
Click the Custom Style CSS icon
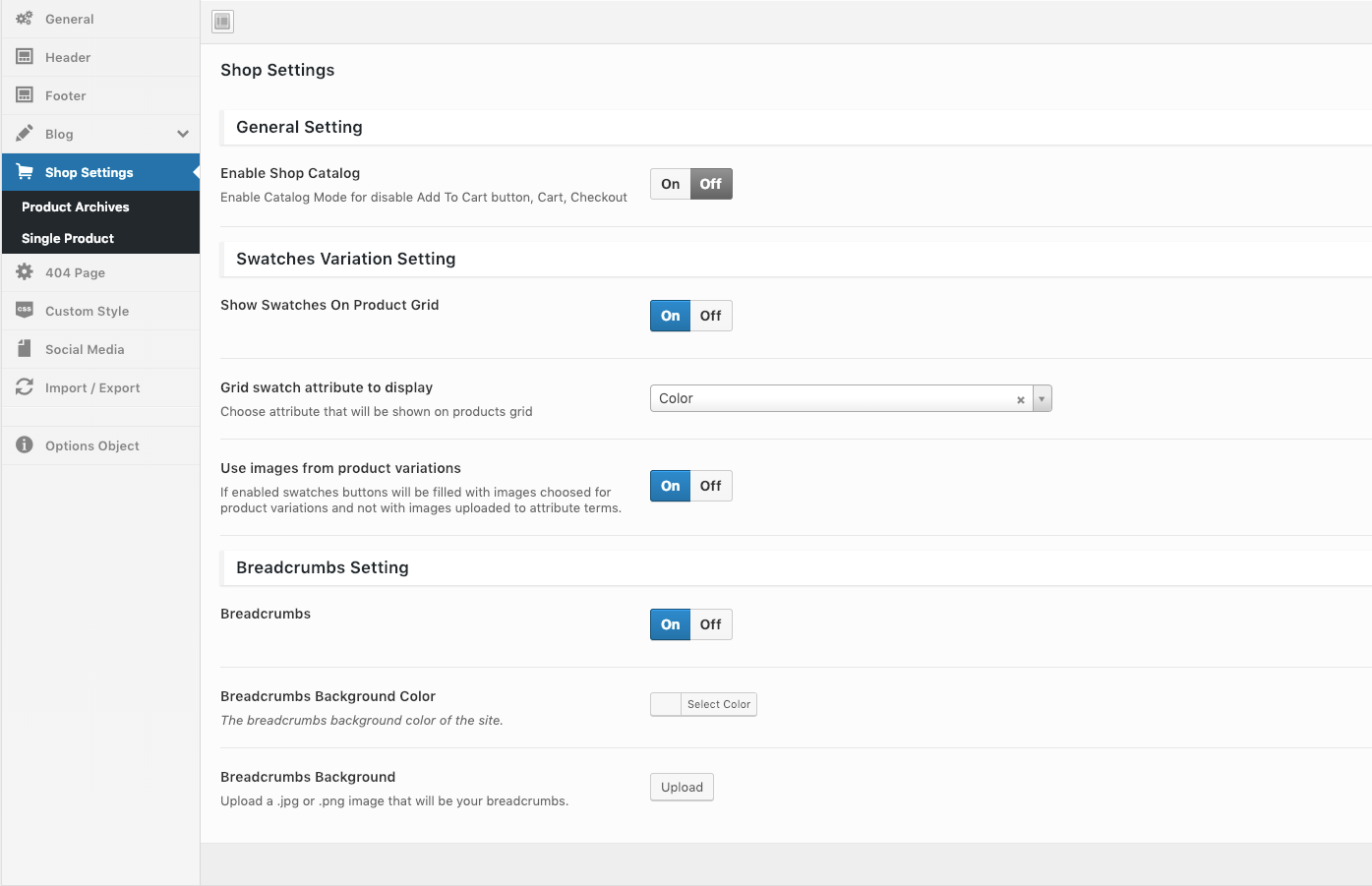pyautogui.click(x=25, y=310)
